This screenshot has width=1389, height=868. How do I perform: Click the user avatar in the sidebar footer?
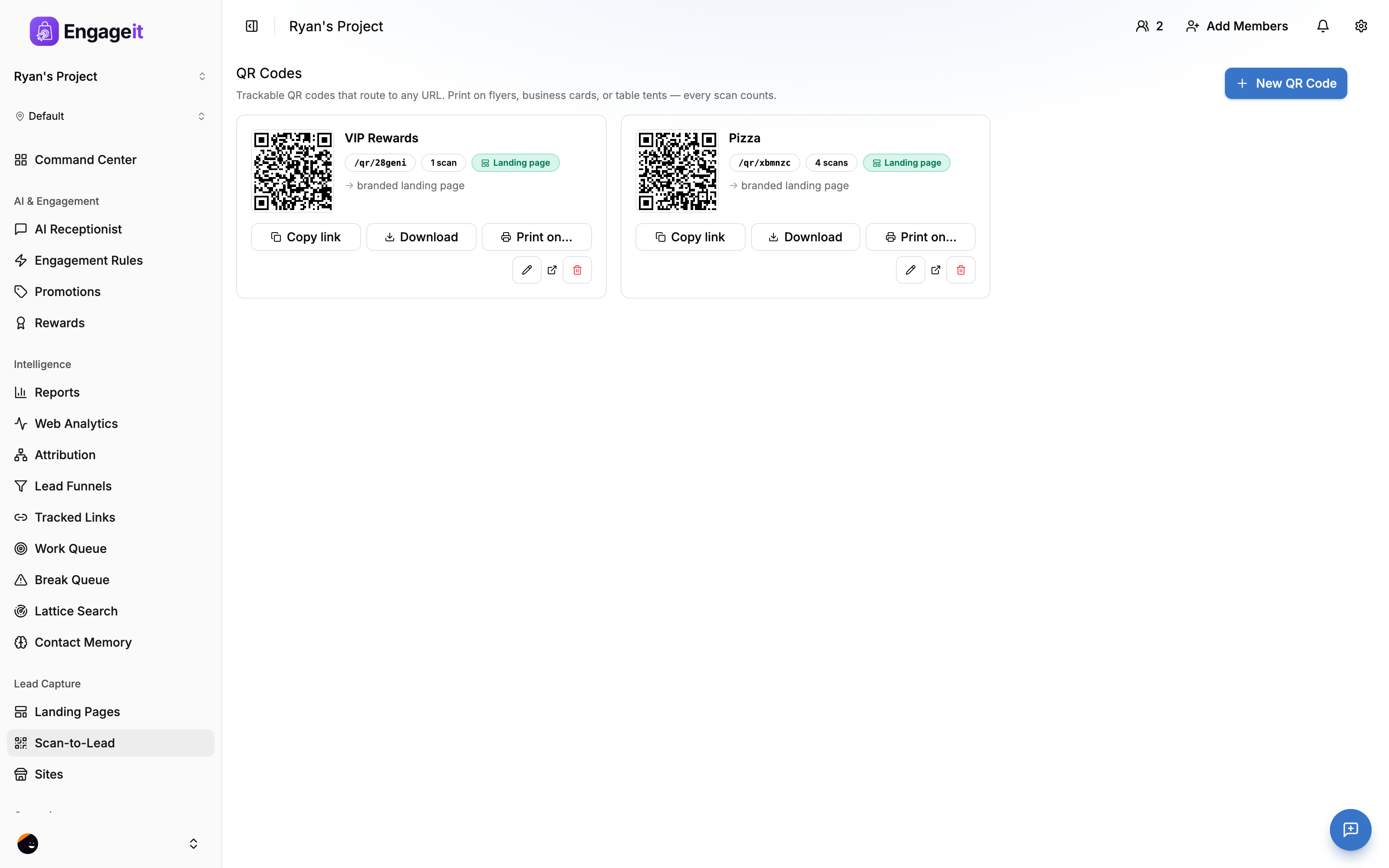27,843
